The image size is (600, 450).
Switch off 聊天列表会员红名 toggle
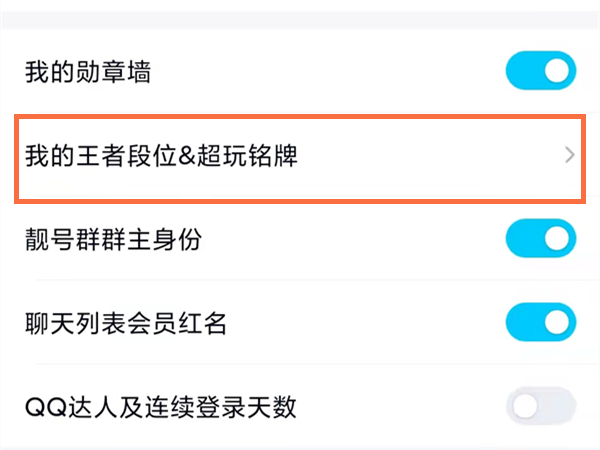click(x=541, y=323)
